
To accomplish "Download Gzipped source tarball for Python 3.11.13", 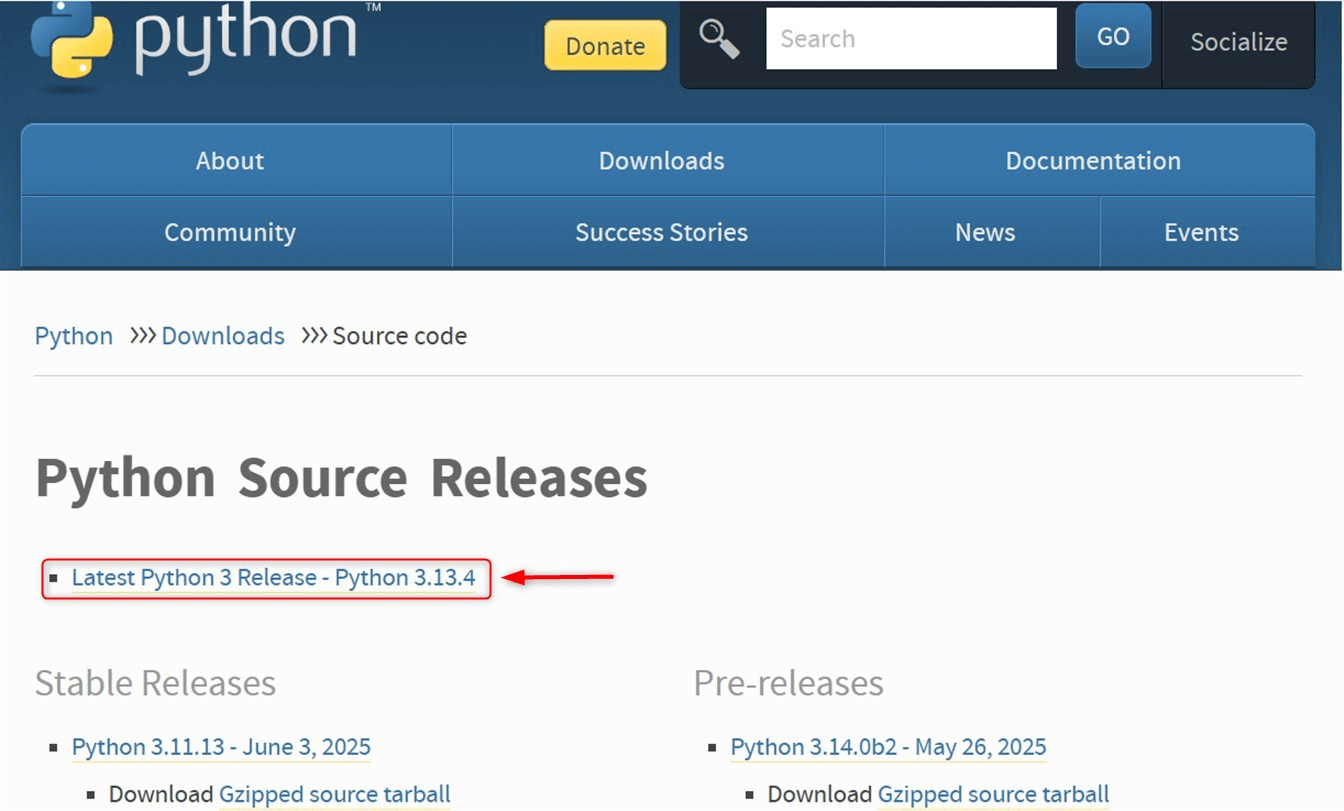I will point(335,795).
